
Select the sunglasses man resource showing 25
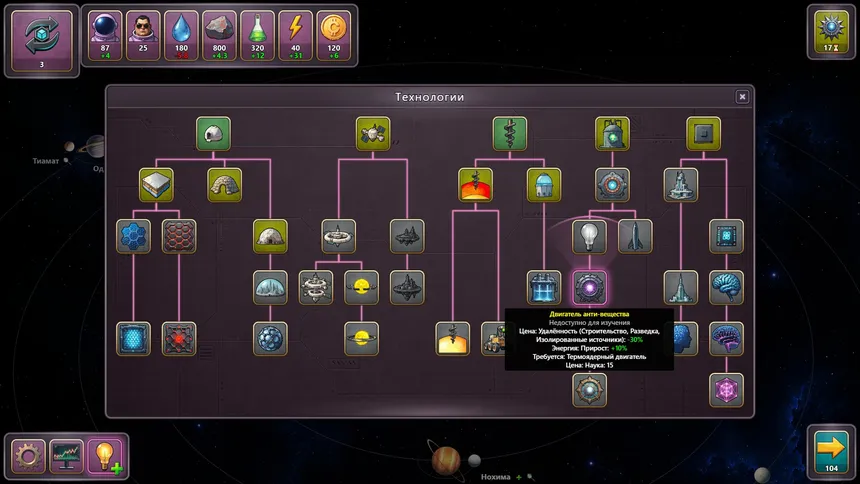pos(143,35)
